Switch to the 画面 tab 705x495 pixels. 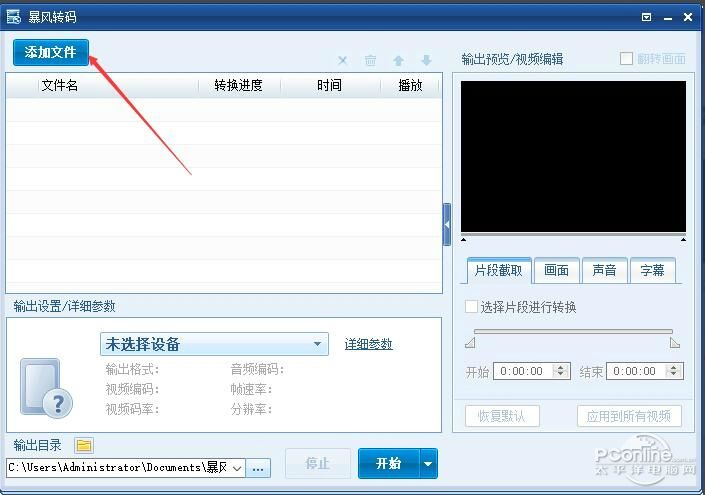pyautogui.click(x=556, y=271)
